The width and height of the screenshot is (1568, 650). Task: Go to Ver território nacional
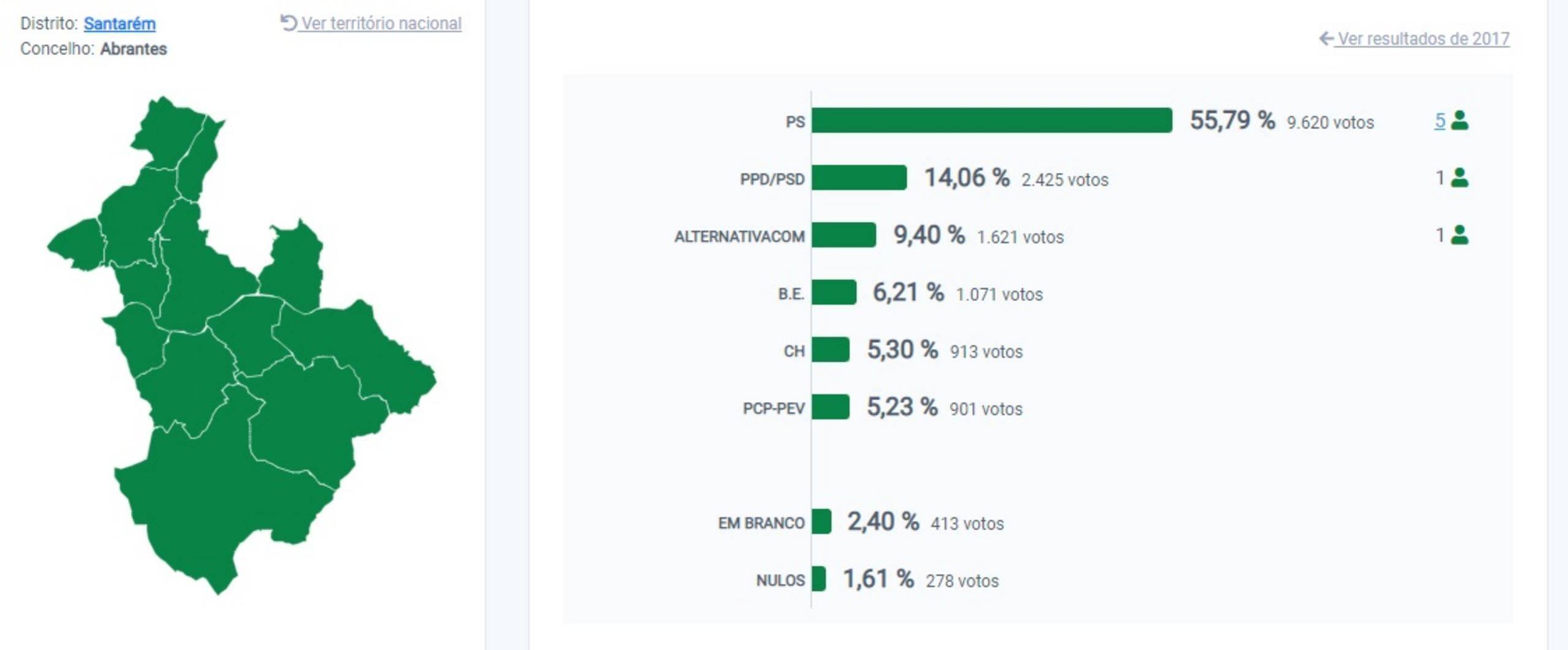[x=381, y=23]
